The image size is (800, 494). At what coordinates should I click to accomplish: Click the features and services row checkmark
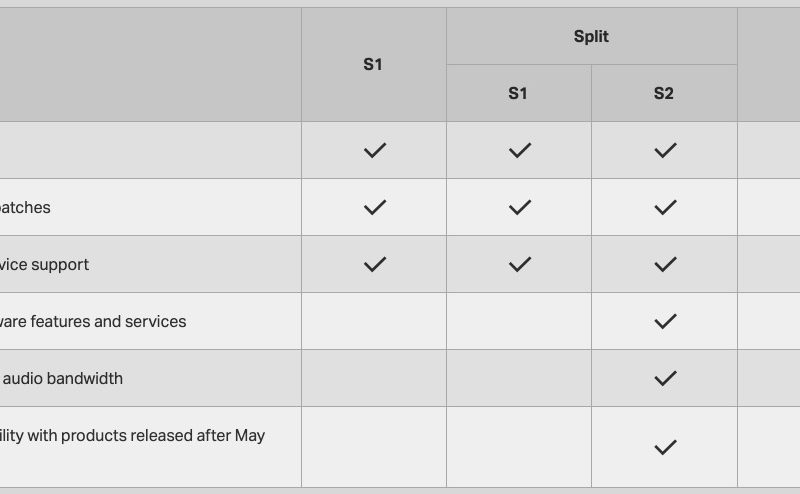pyautogui.click(x=665, y=322)
